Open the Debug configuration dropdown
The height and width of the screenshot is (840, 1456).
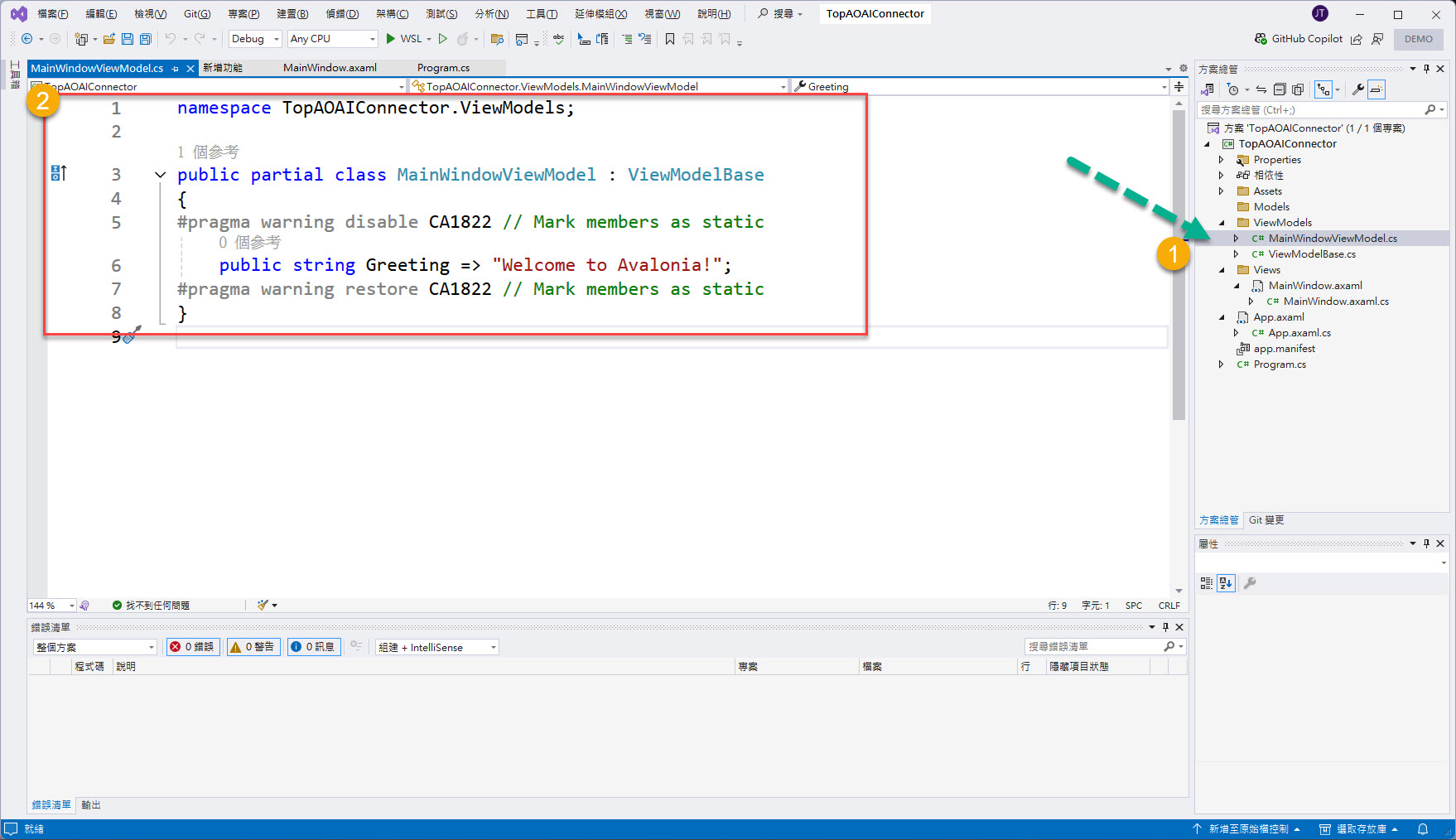pos(255,39)
